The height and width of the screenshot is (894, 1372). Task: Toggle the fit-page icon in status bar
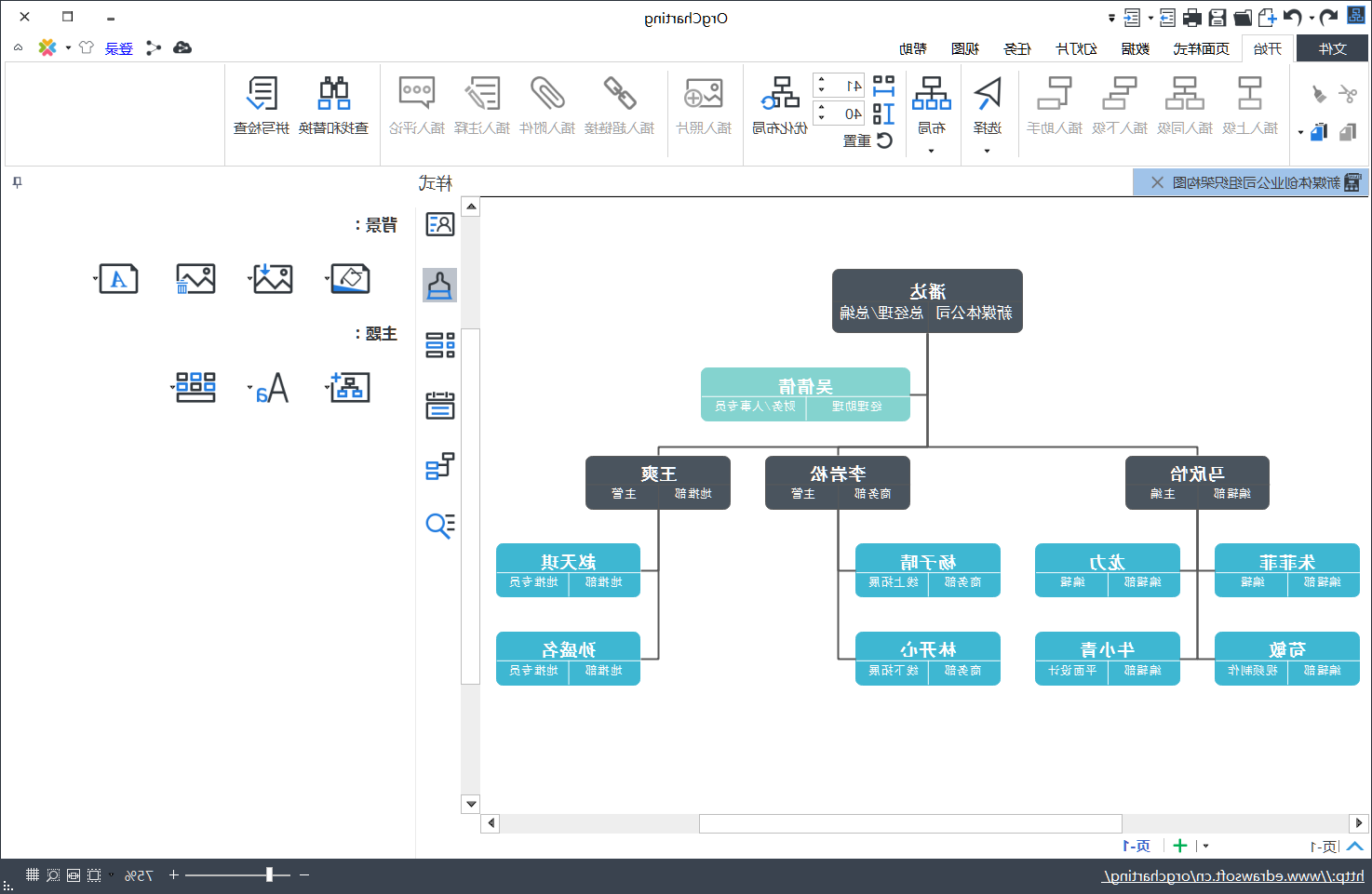click(94, 874)
